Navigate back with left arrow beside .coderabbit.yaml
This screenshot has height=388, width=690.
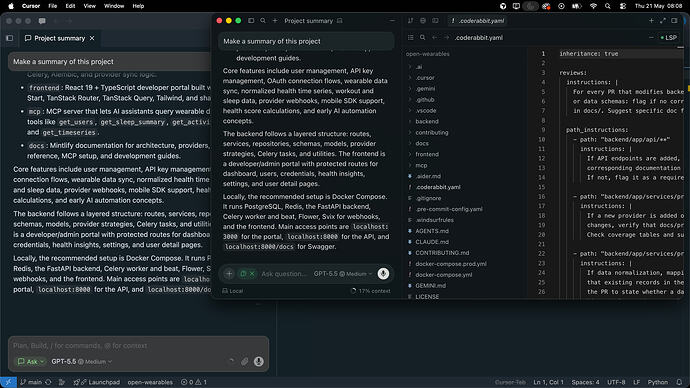click(435, 38)
